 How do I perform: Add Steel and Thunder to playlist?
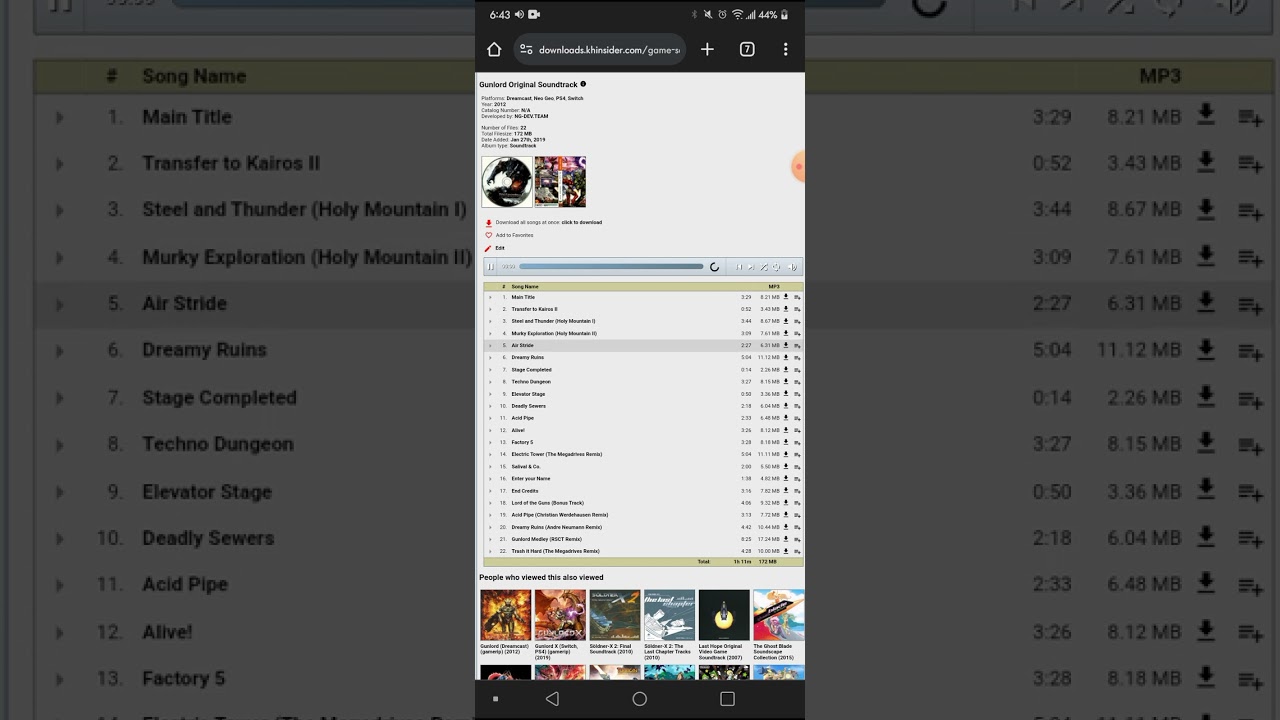click(797, 321)
